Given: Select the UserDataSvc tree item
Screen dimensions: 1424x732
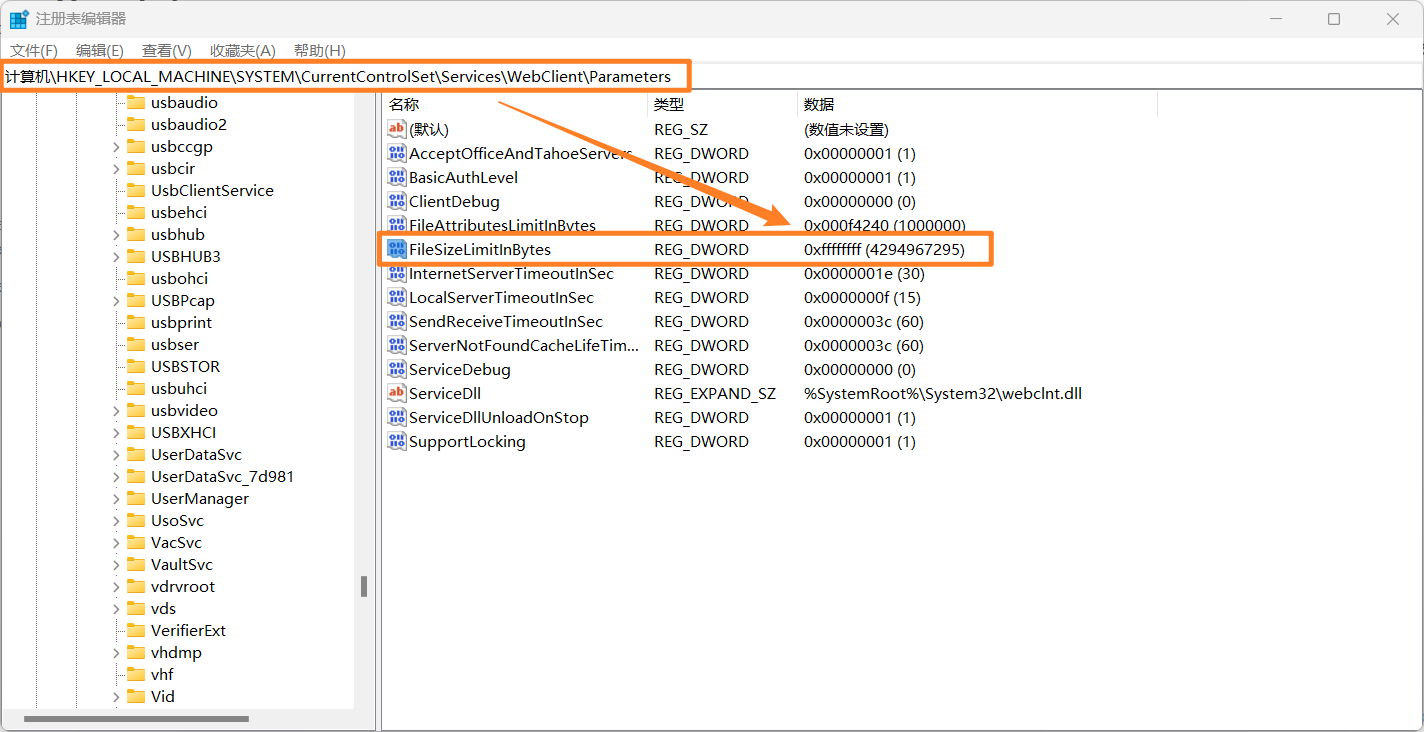Looking at the screenshot, I should 196,454.
